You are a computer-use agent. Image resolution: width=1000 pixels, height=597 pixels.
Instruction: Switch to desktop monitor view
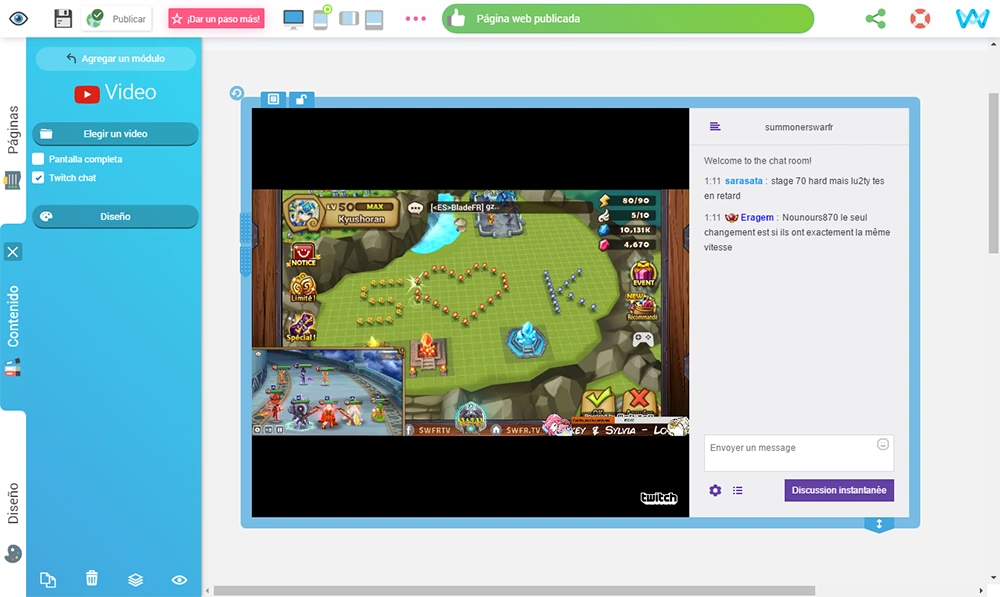tap(293, 19)
